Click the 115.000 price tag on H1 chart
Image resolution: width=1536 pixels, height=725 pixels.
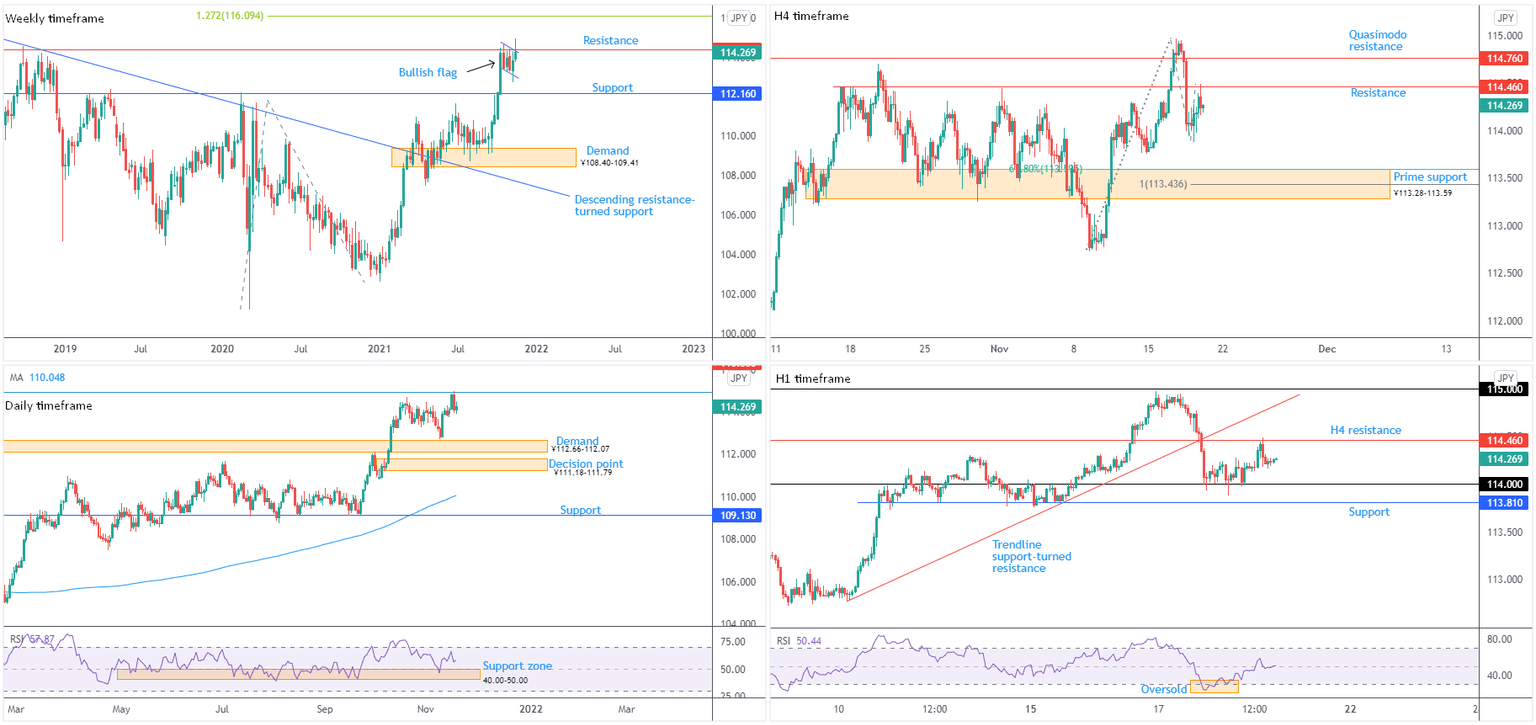1505,389
